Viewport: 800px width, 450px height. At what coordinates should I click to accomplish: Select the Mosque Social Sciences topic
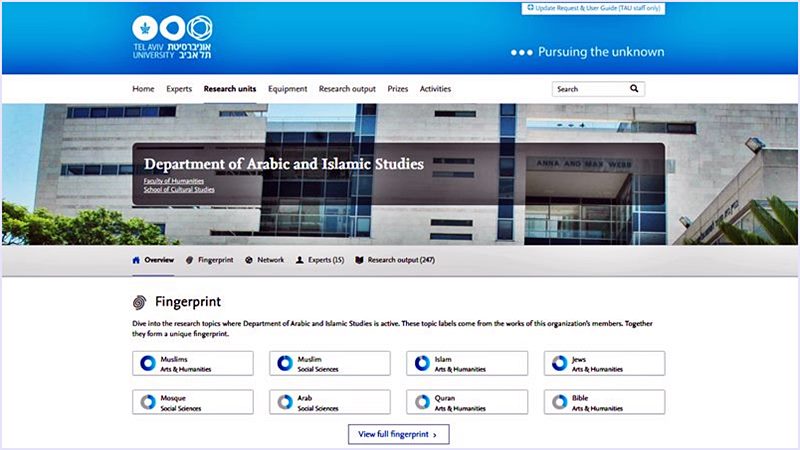coord(192,402)
